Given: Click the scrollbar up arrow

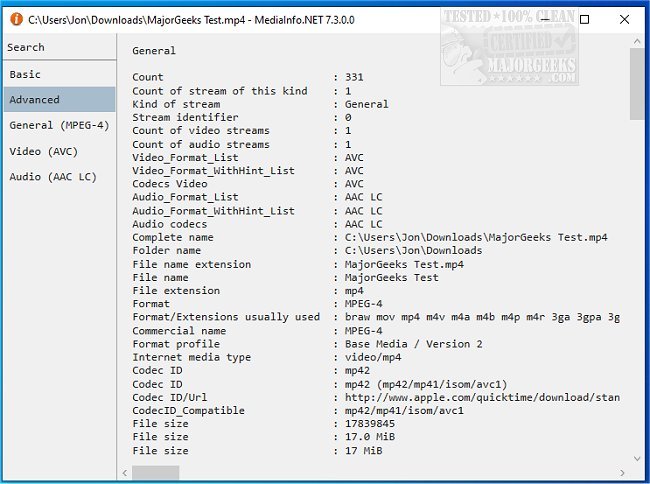Looking at the screenshot, I should [x=637, y=43].
